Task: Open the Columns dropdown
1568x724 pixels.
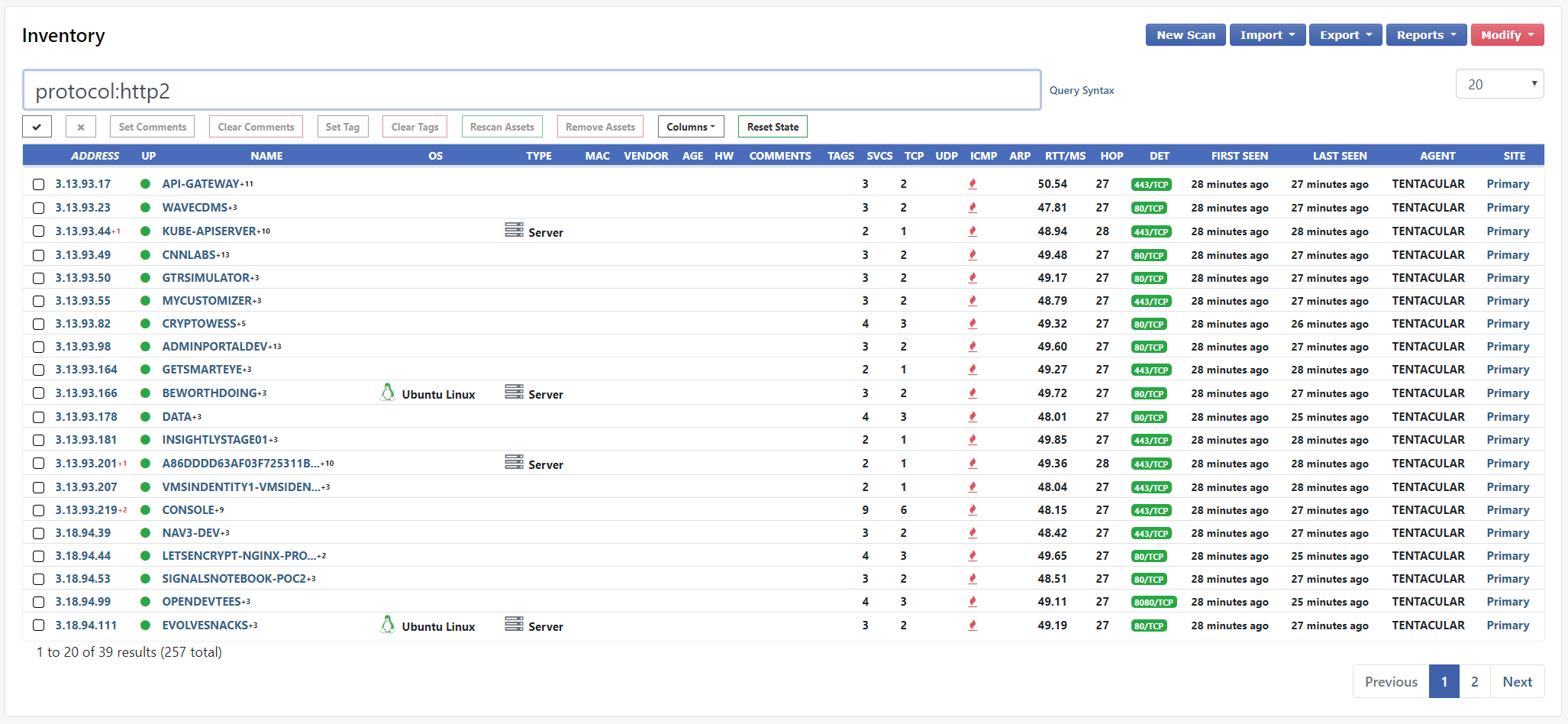Action: (690, 126)
